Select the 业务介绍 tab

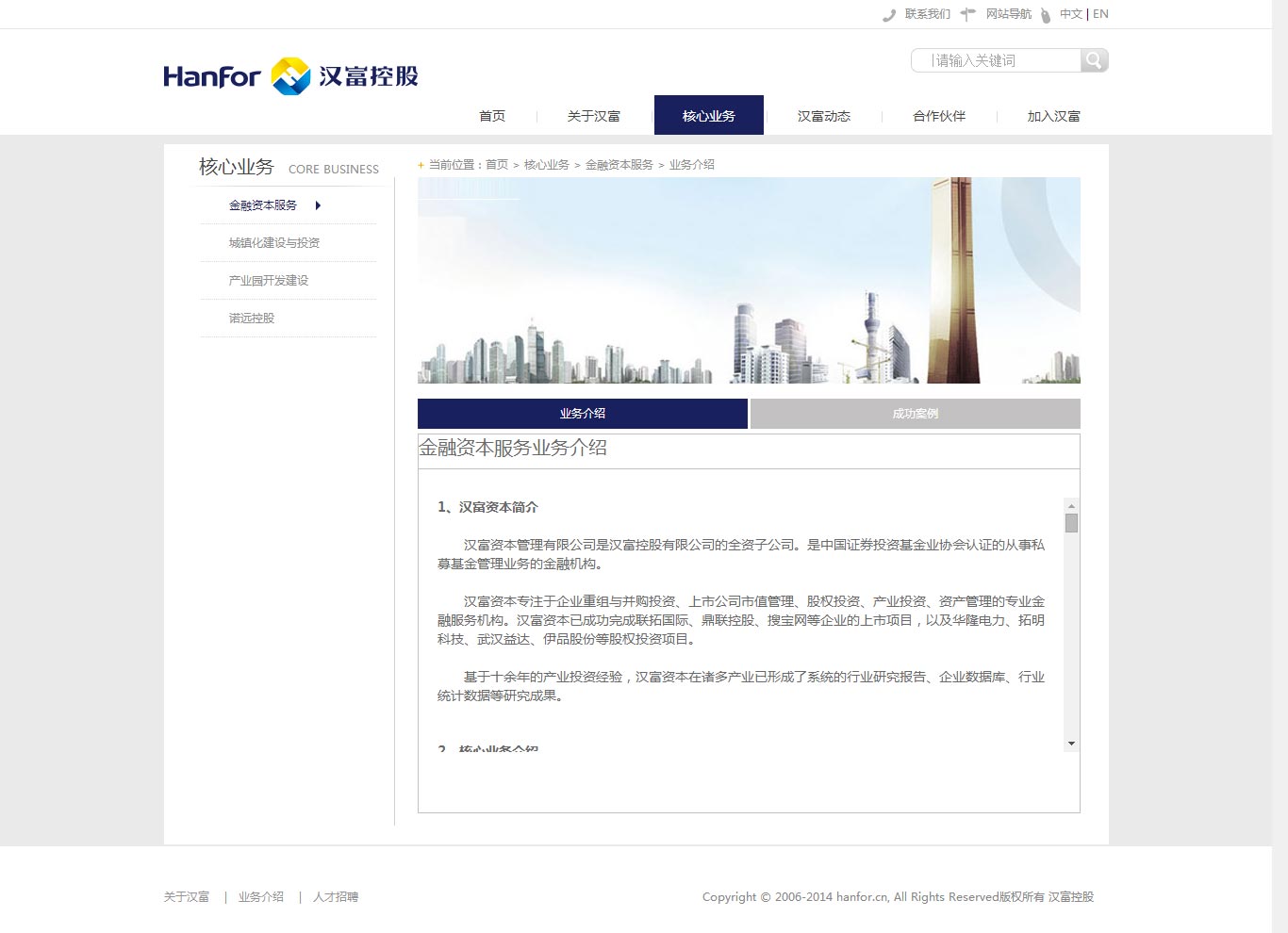coord(582,414)
